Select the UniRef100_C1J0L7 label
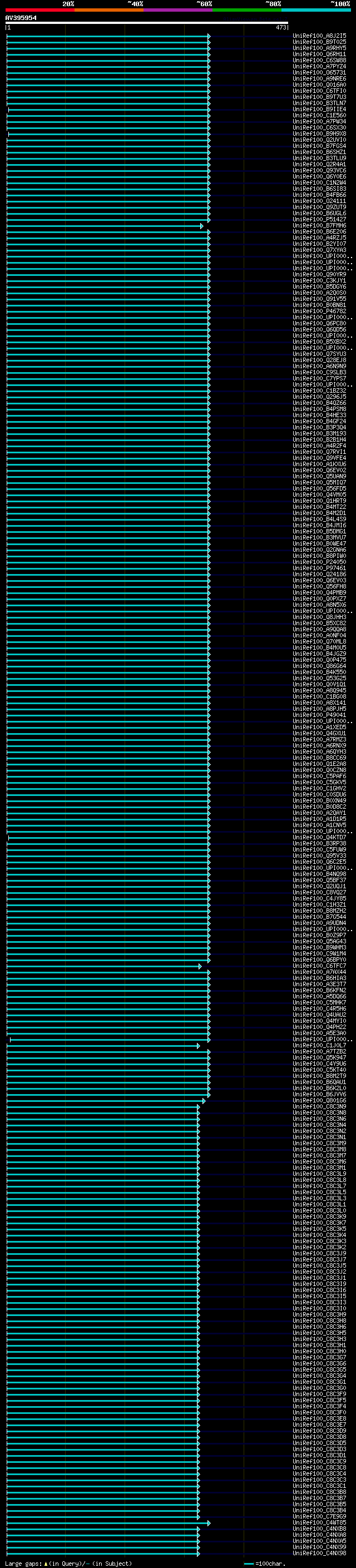 [x=319, y=1046]
